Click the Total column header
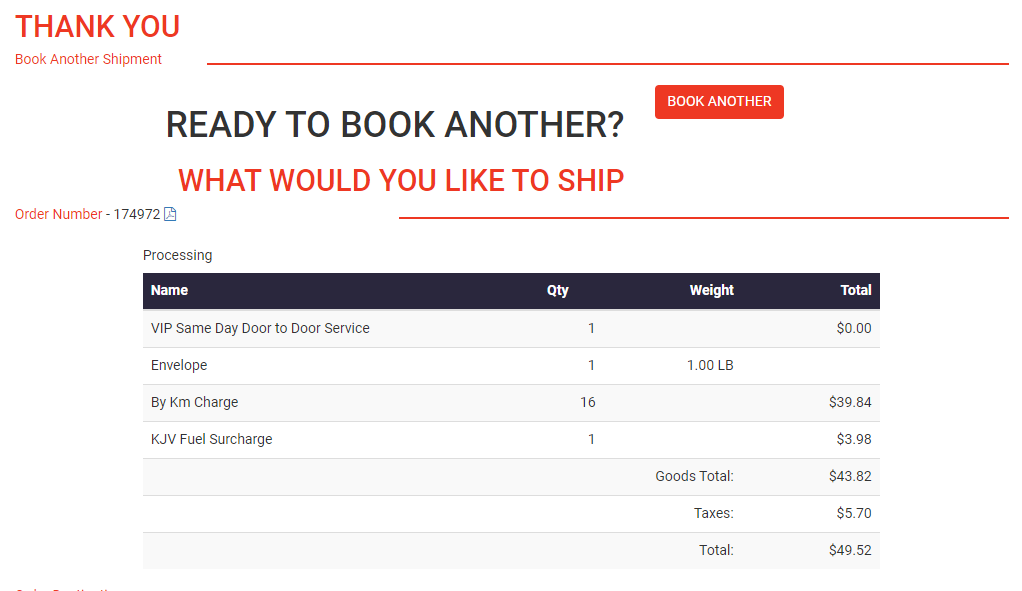 [855, 290]
